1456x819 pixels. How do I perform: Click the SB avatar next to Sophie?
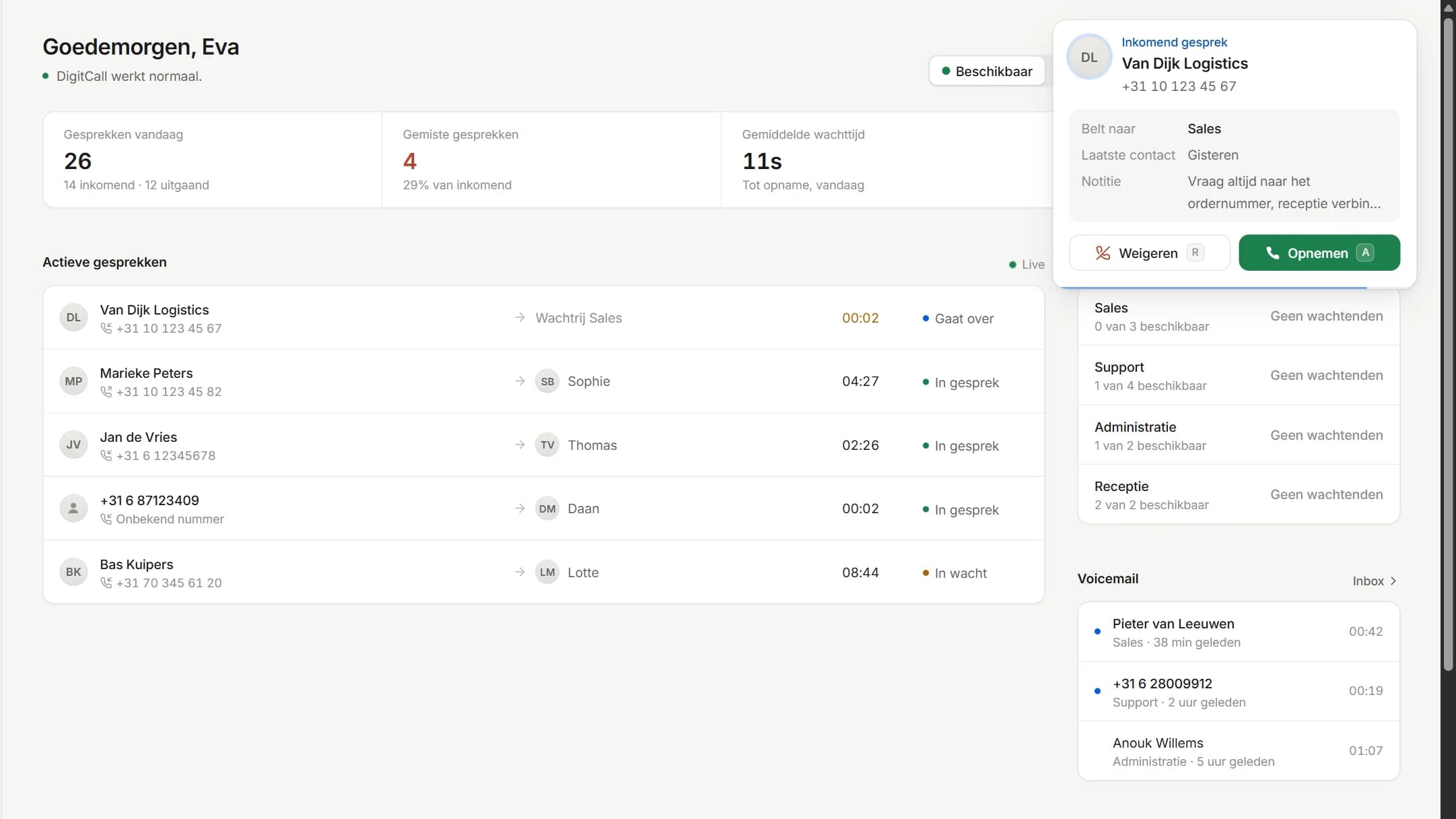[x=547, y=381]
